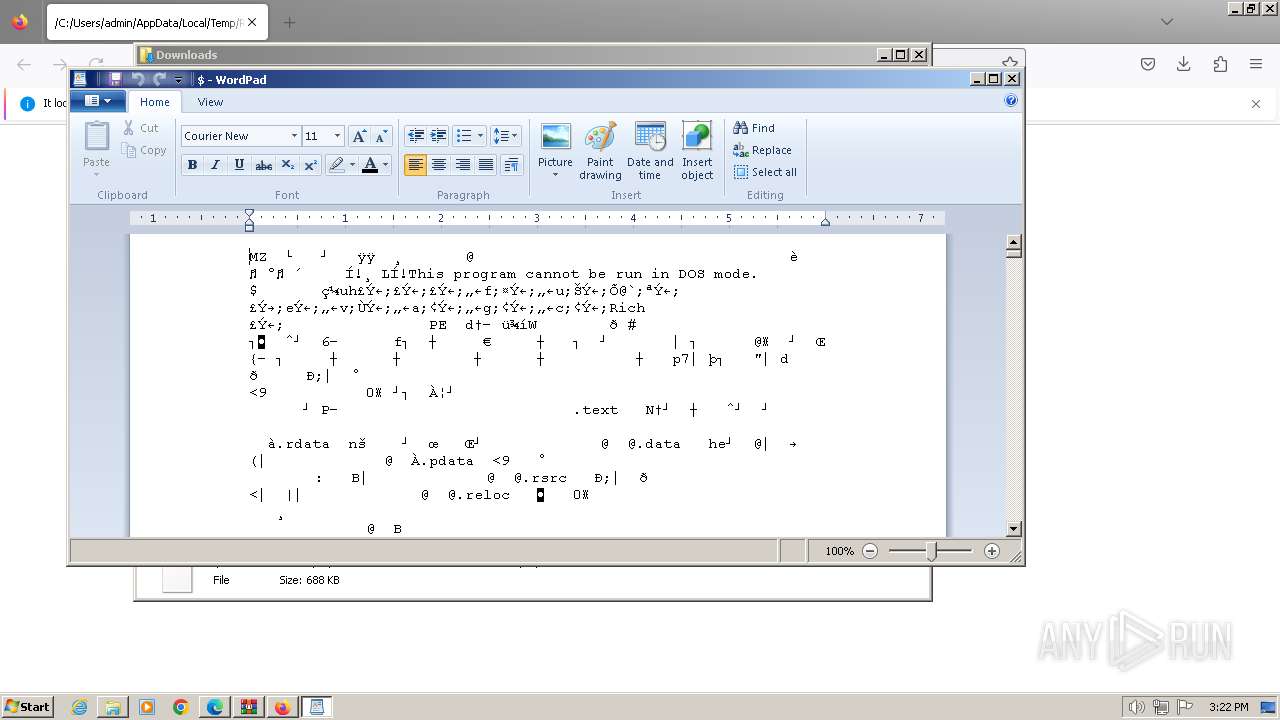Open Customize Quick Access Toolbar dropdown

point(178,79)
